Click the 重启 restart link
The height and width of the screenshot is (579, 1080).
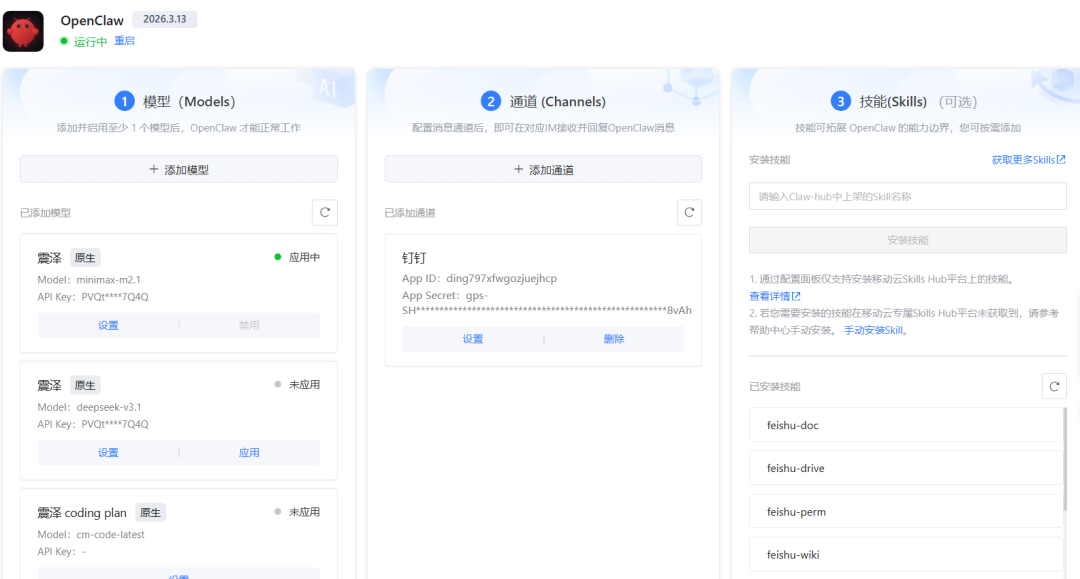tap(124, 41)
